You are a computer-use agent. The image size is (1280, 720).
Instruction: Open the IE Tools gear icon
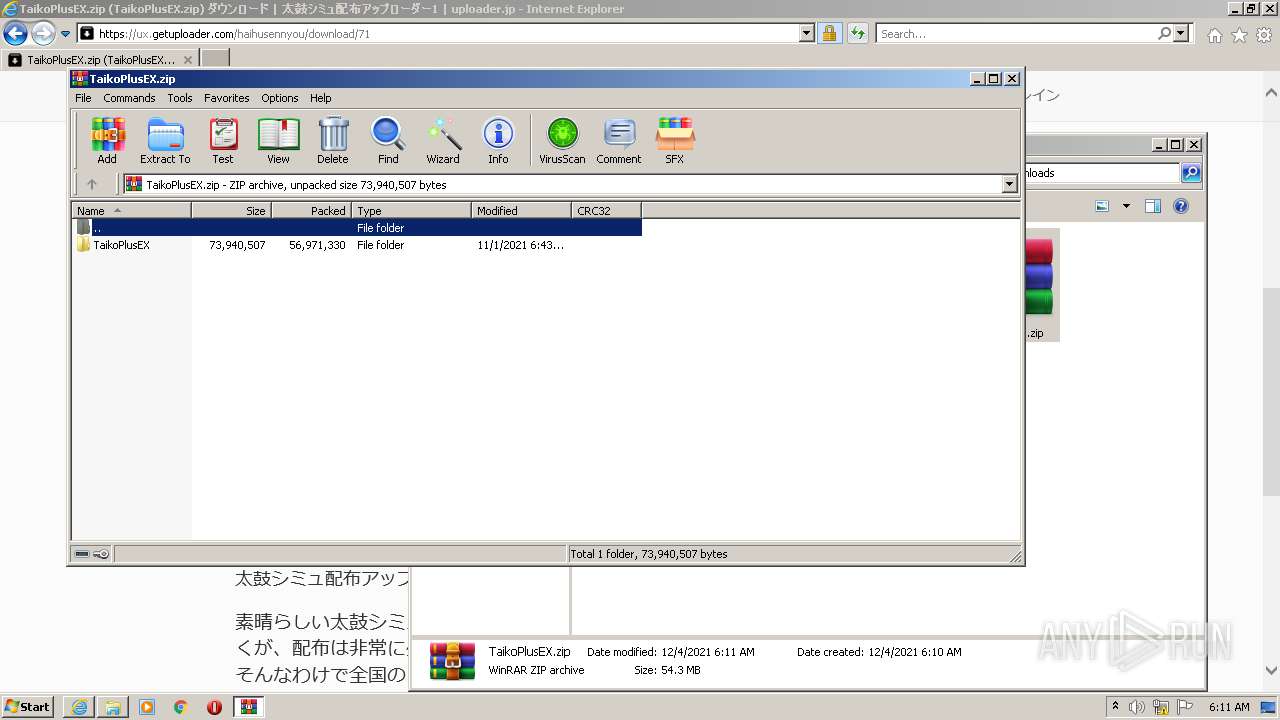(1264, 35)
